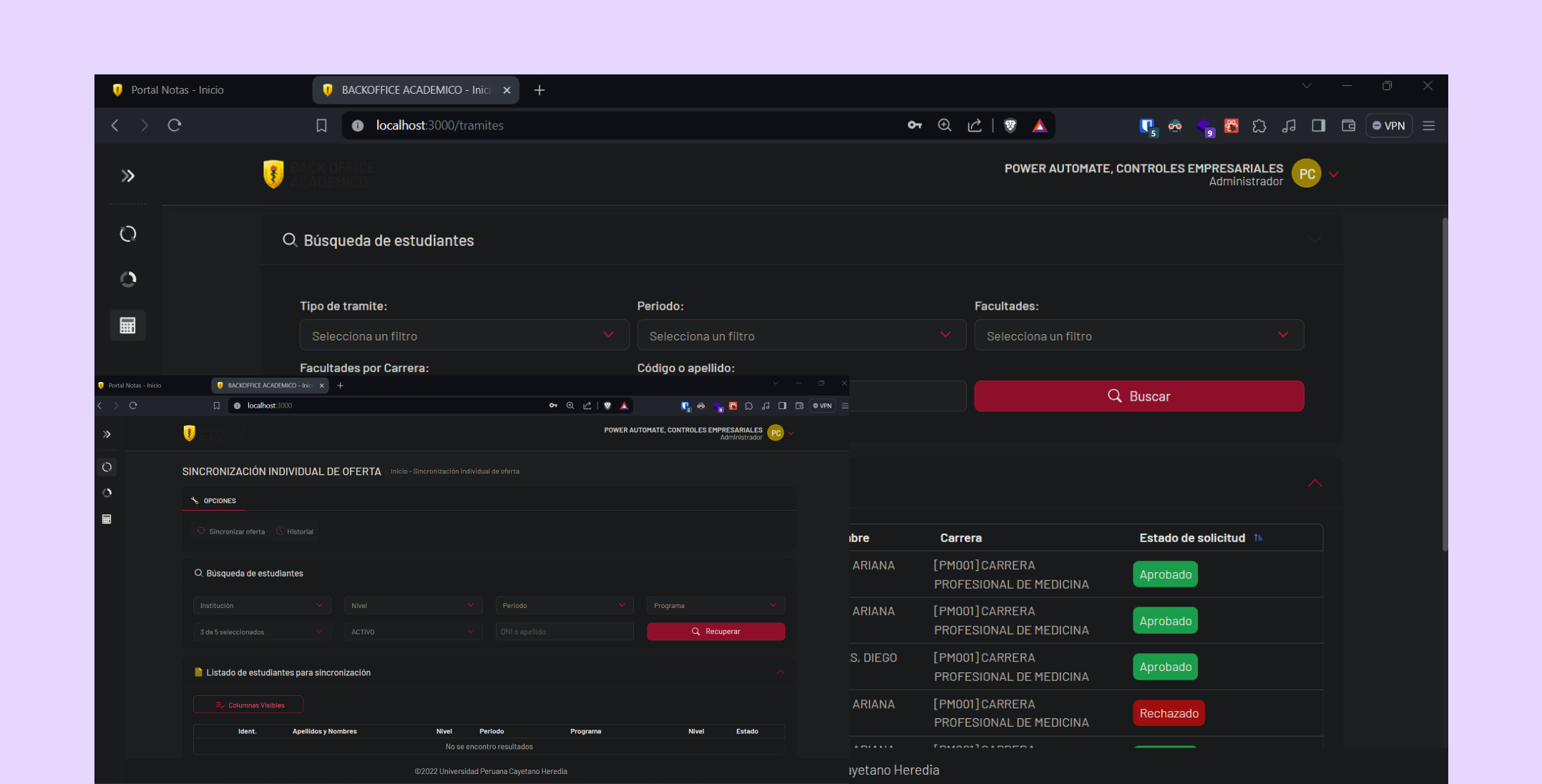Collapse the results panel with the red chevron
The image size is (1542, 784).
1314,484
